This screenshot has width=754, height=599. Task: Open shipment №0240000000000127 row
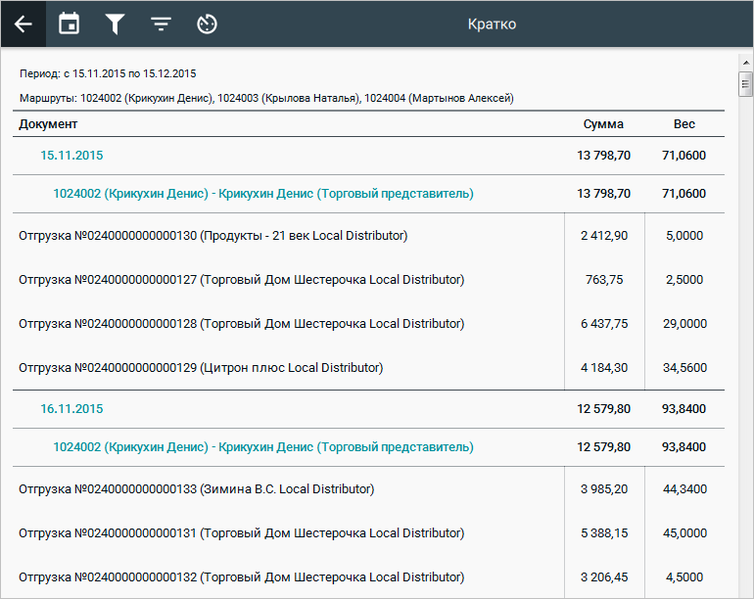pyautogui.click(x=241, y=280)
